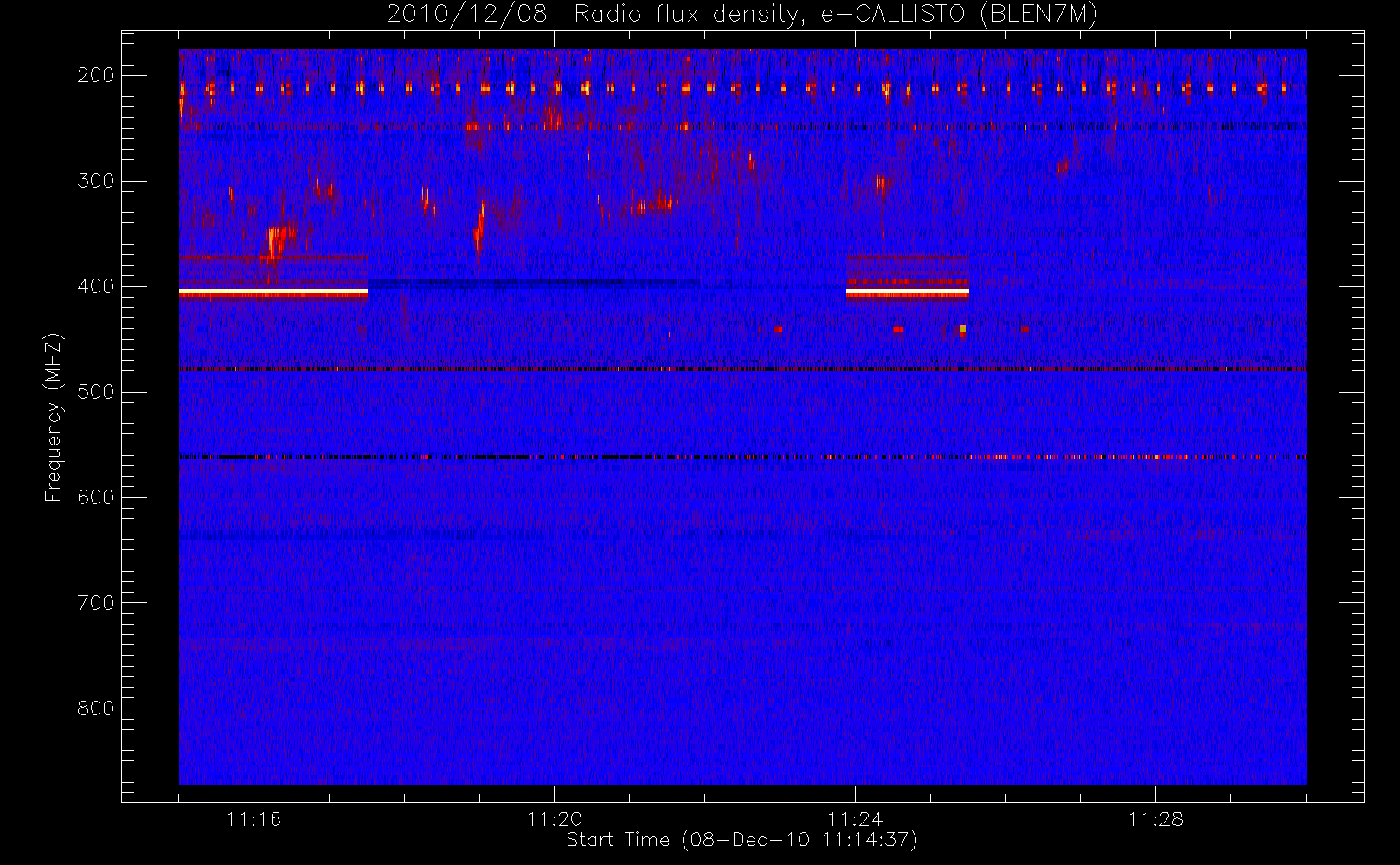Image resolution: width=1400 pixels, height=865 pixels.
Task: Click the 800 frequency tick label
Action: 96,708
